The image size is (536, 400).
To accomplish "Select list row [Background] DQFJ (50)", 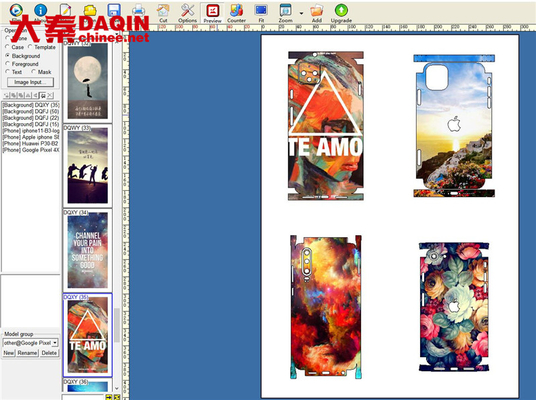I will pos(31,111).
